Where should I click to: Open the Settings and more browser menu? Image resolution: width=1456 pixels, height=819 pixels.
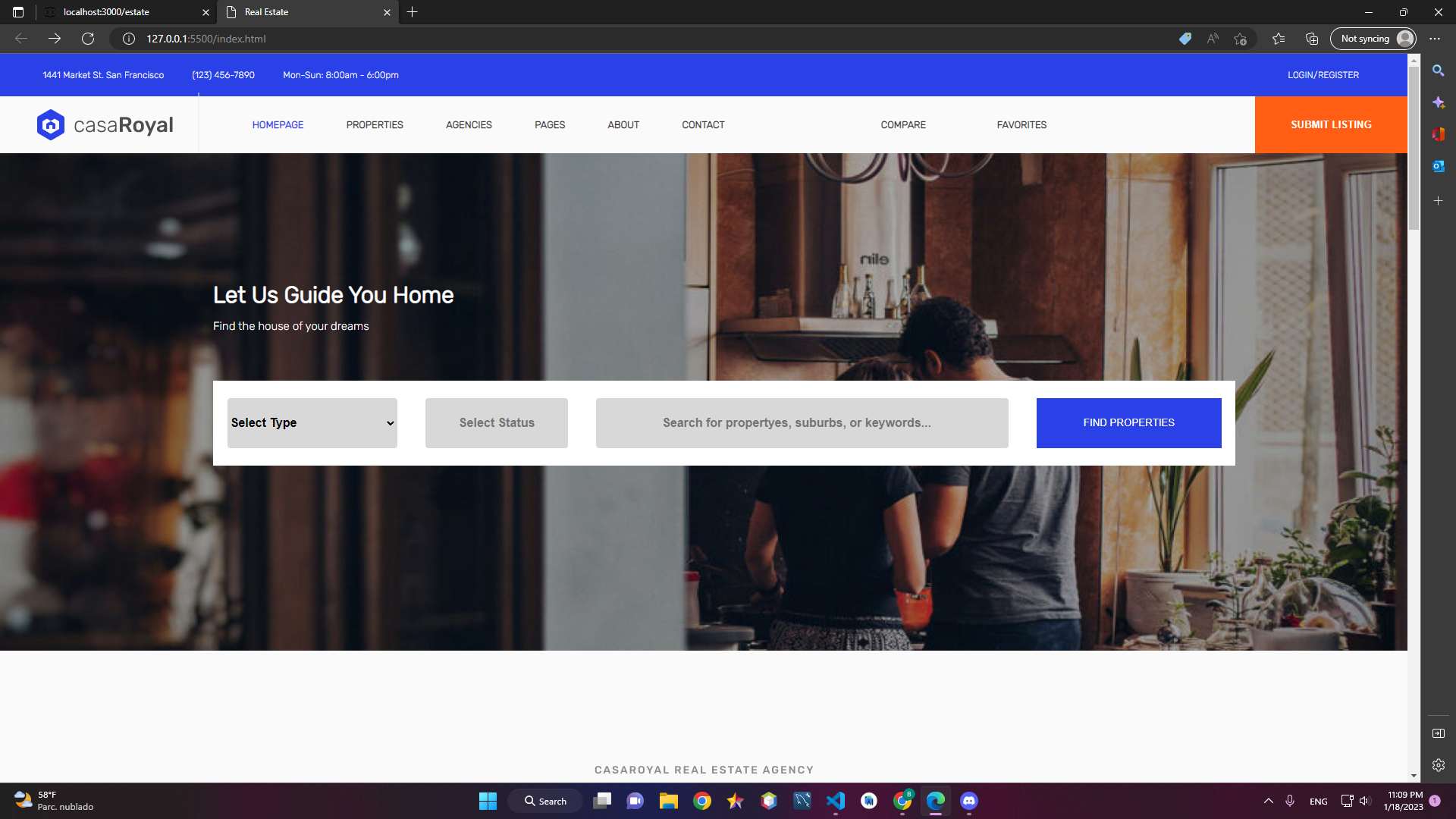1435,38
